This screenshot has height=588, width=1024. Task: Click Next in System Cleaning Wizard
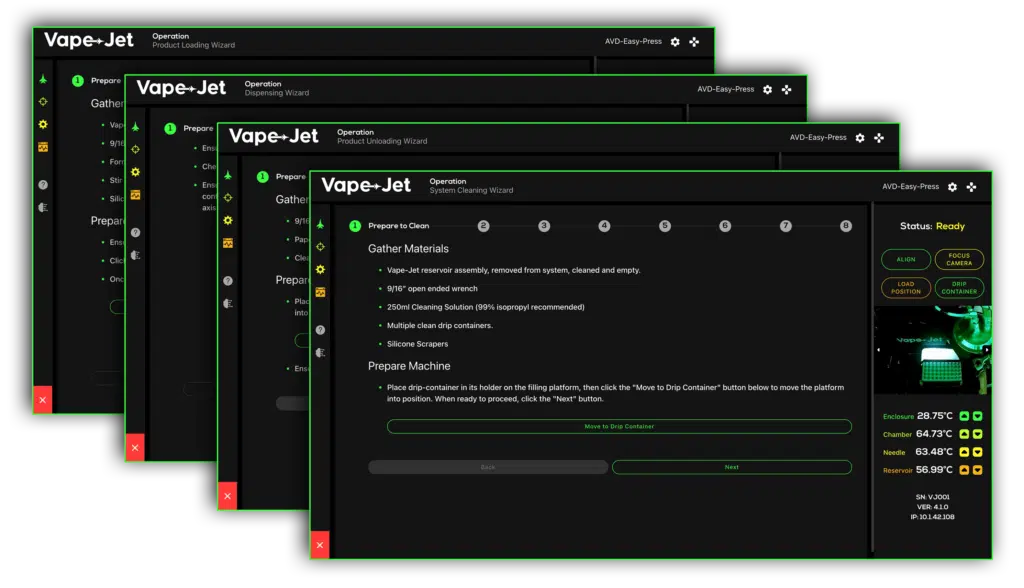point(731,467)
